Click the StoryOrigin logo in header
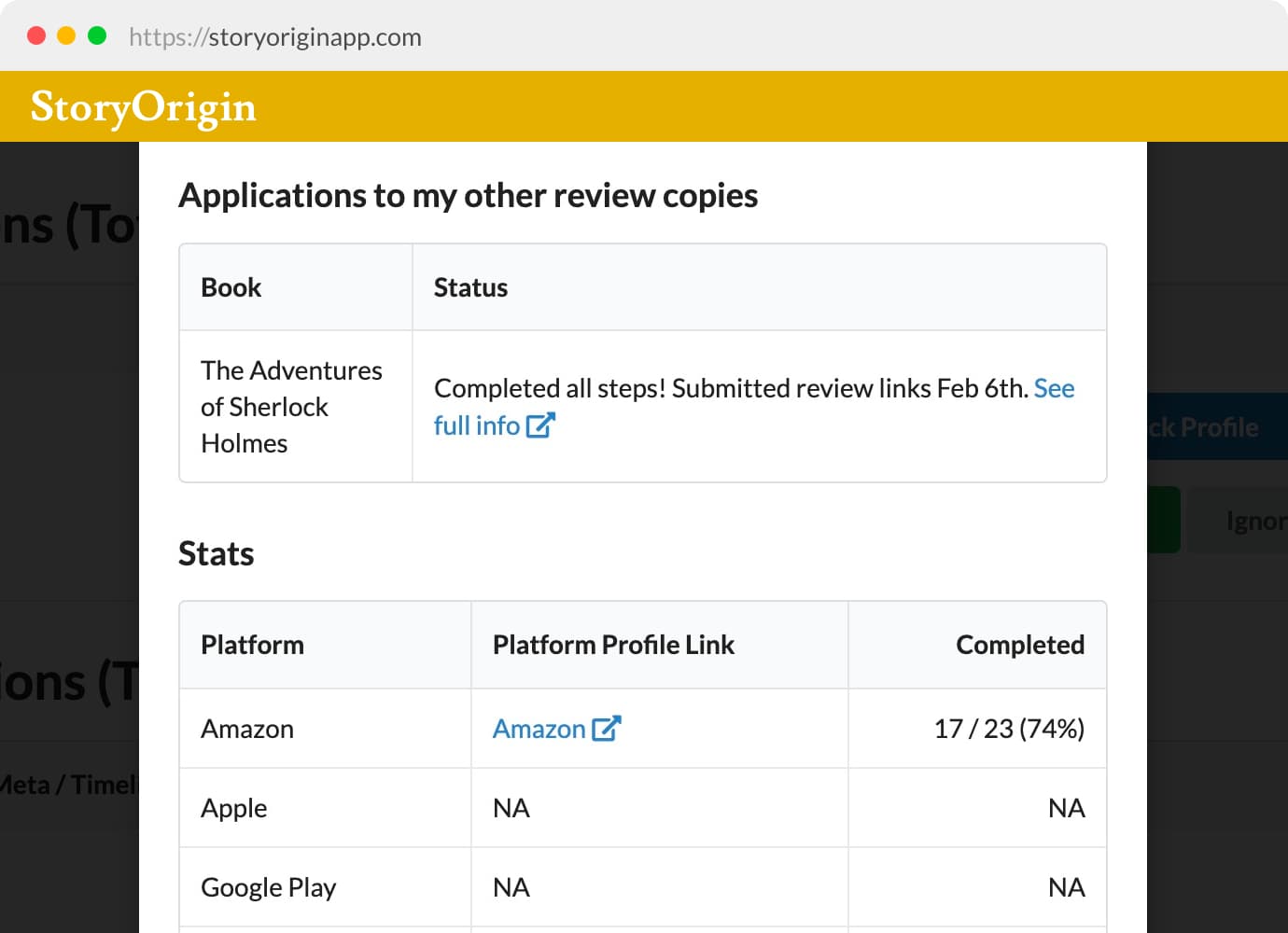This screenshot has width=1288, height=933. coord(143,107)
